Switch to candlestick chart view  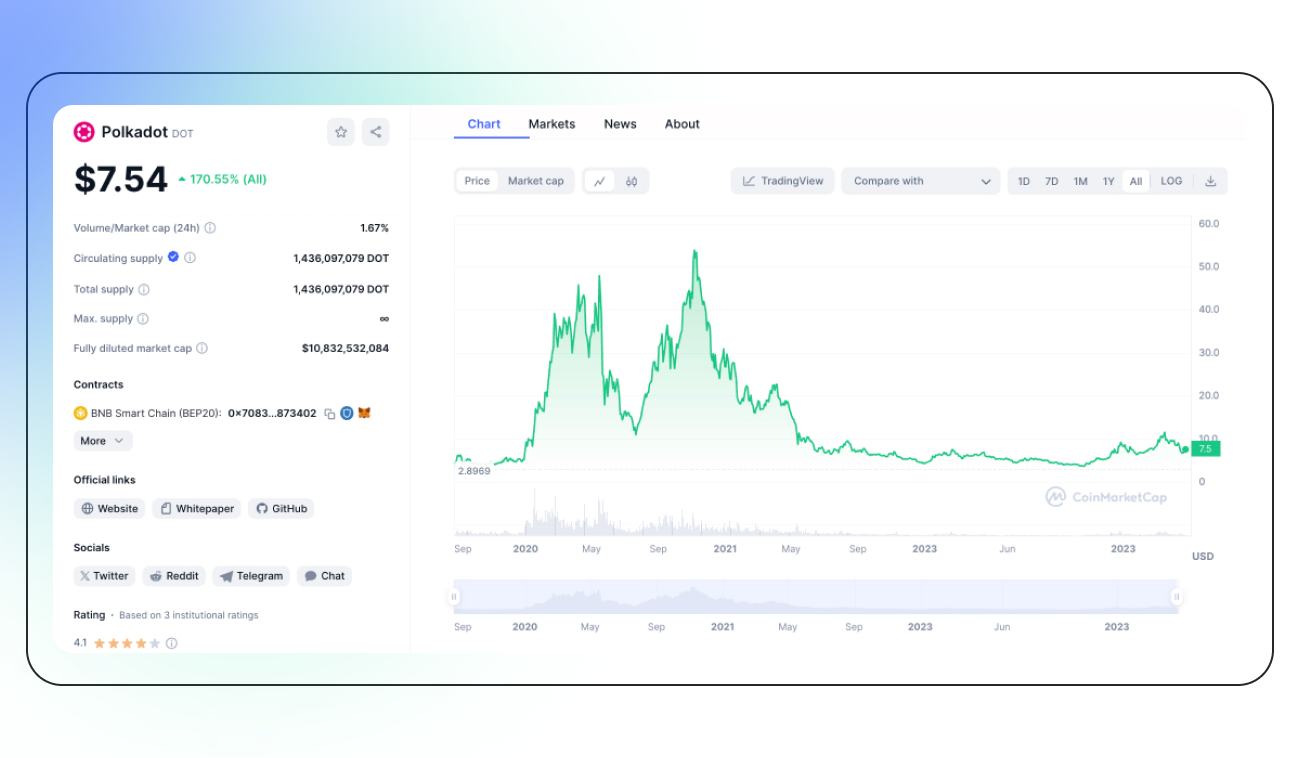[x=632, y=181]
